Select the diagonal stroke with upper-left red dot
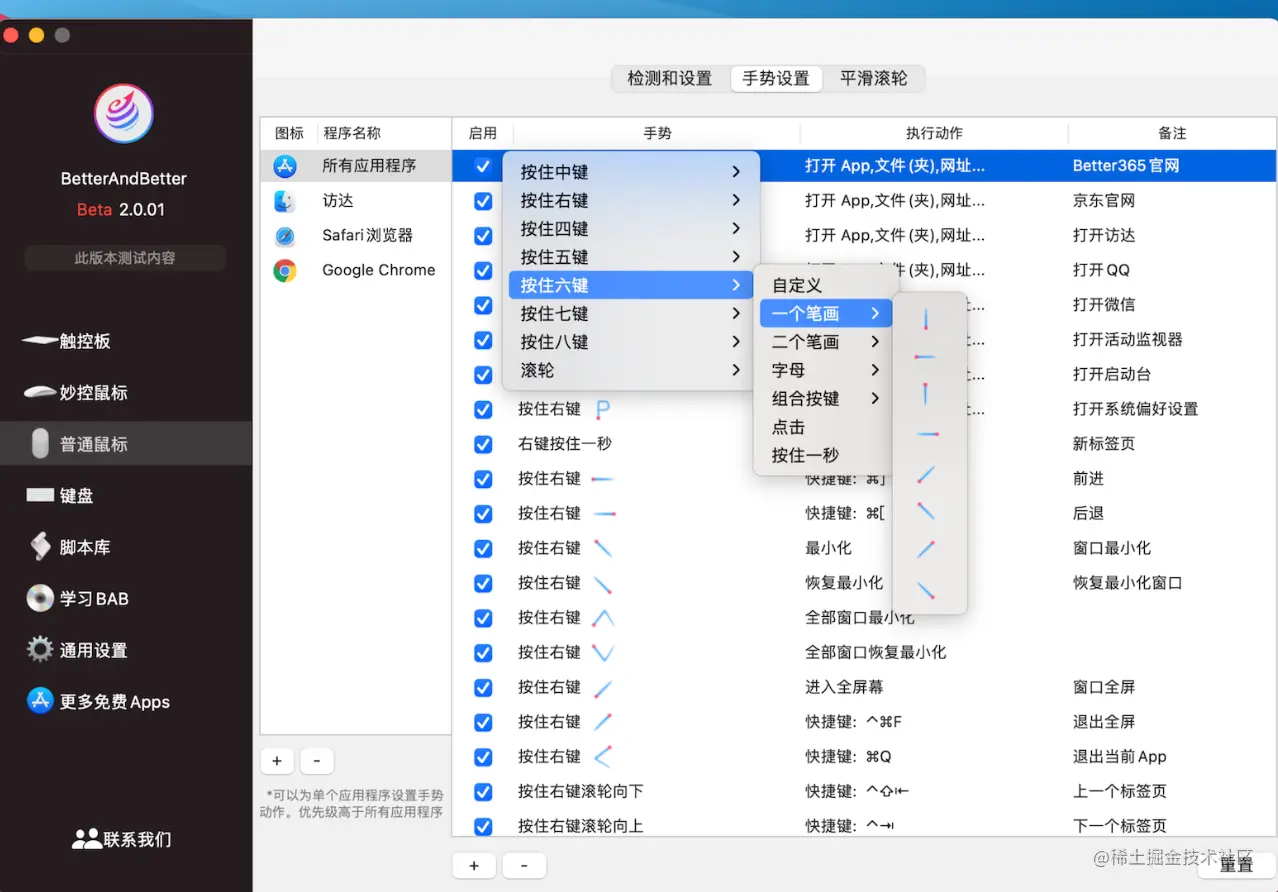This screenshot has width=1278, height=892. (x=927, y=511)
